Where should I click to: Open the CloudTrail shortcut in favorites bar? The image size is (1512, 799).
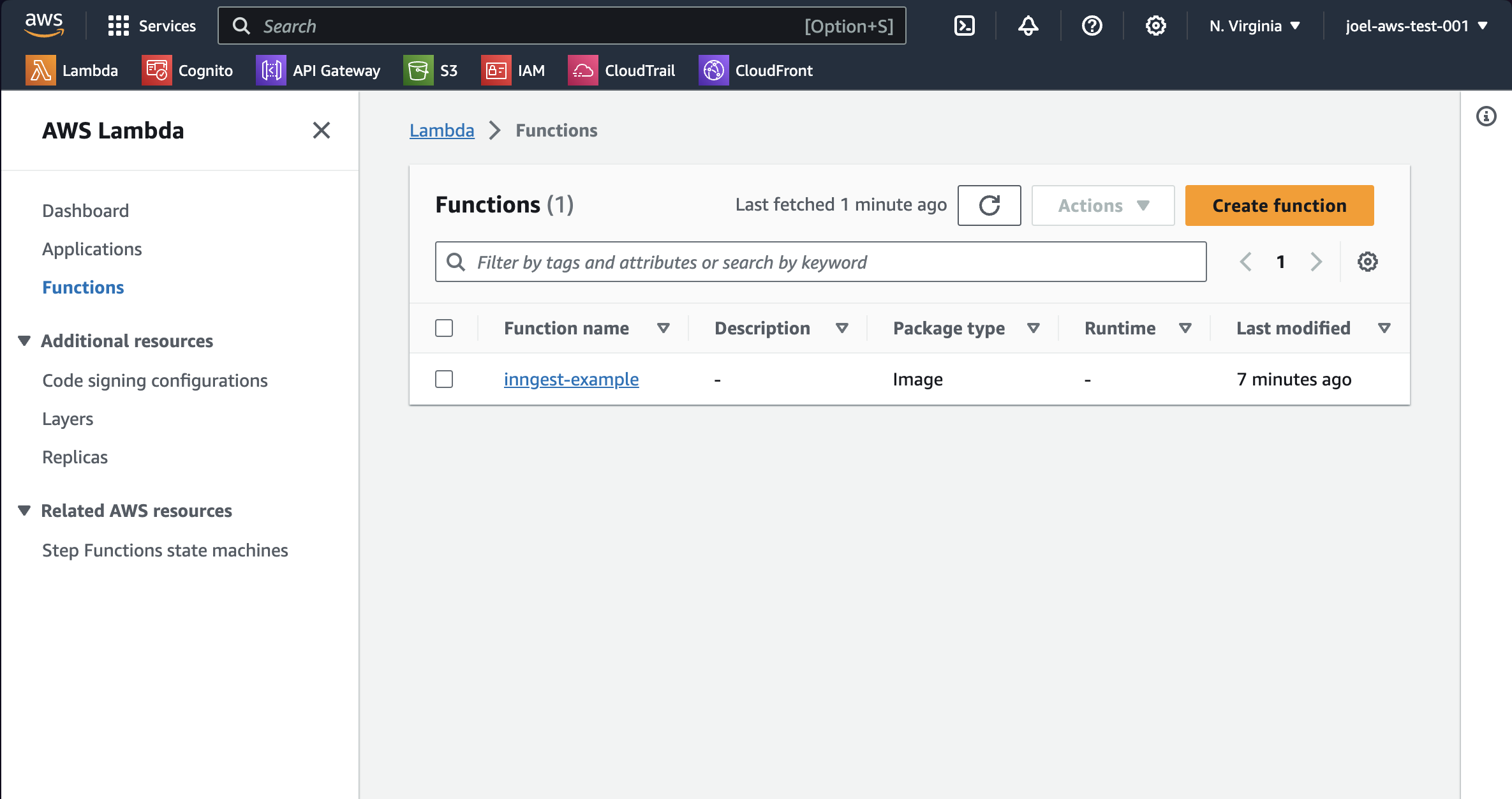pos(622,70)
